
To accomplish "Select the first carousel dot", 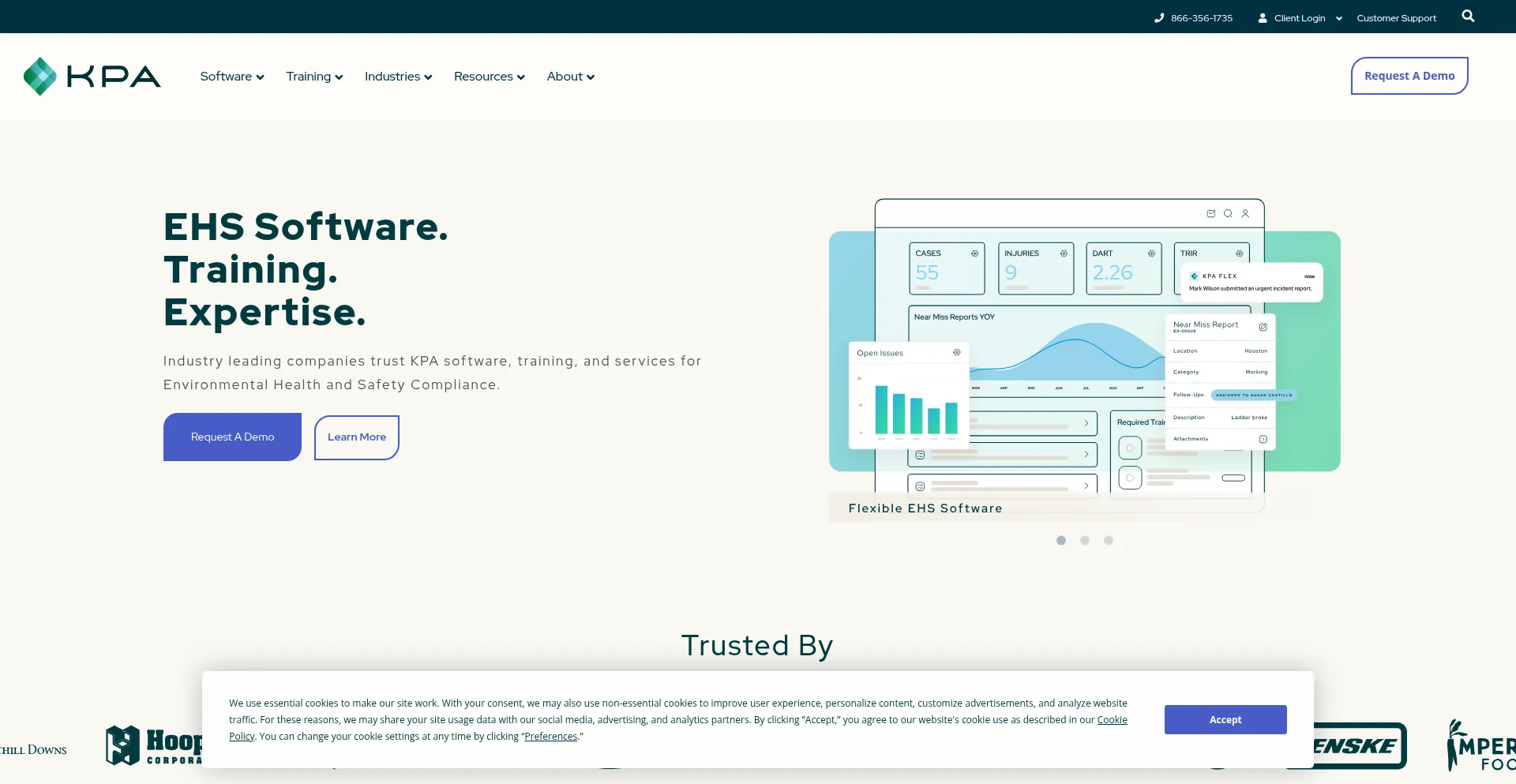I will (x=1061, y=541).
